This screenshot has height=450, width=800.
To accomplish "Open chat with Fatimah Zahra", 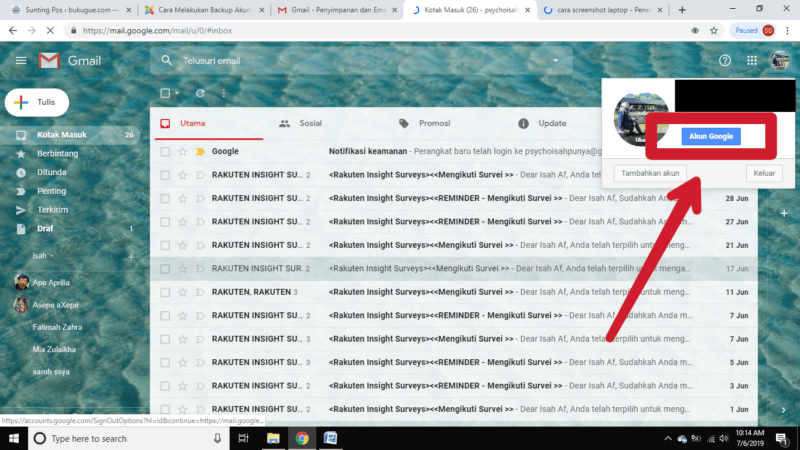I will click(57, 327).
